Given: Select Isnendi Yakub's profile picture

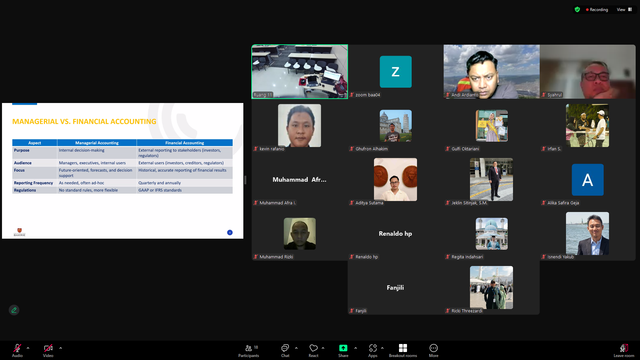Looking at the screenshot, I should 587,233.
